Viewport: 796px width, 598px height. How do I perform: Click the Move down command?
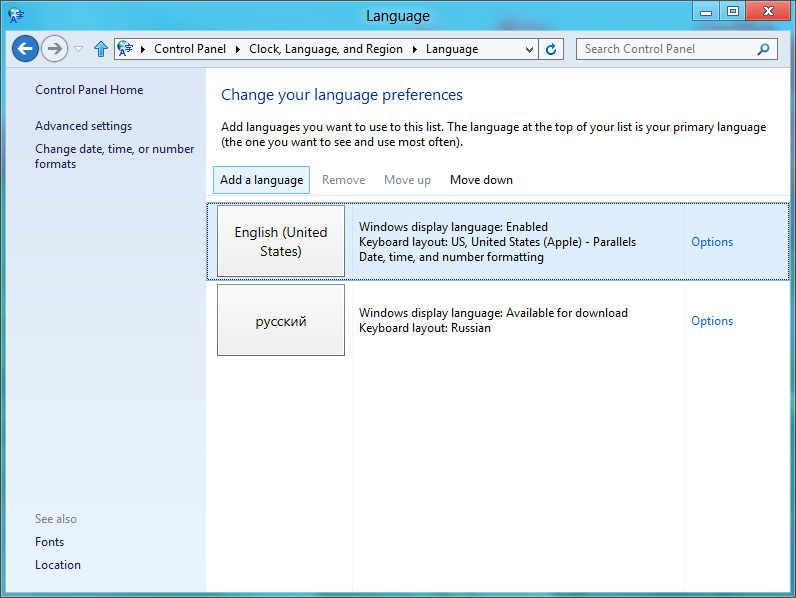point(481,180)
